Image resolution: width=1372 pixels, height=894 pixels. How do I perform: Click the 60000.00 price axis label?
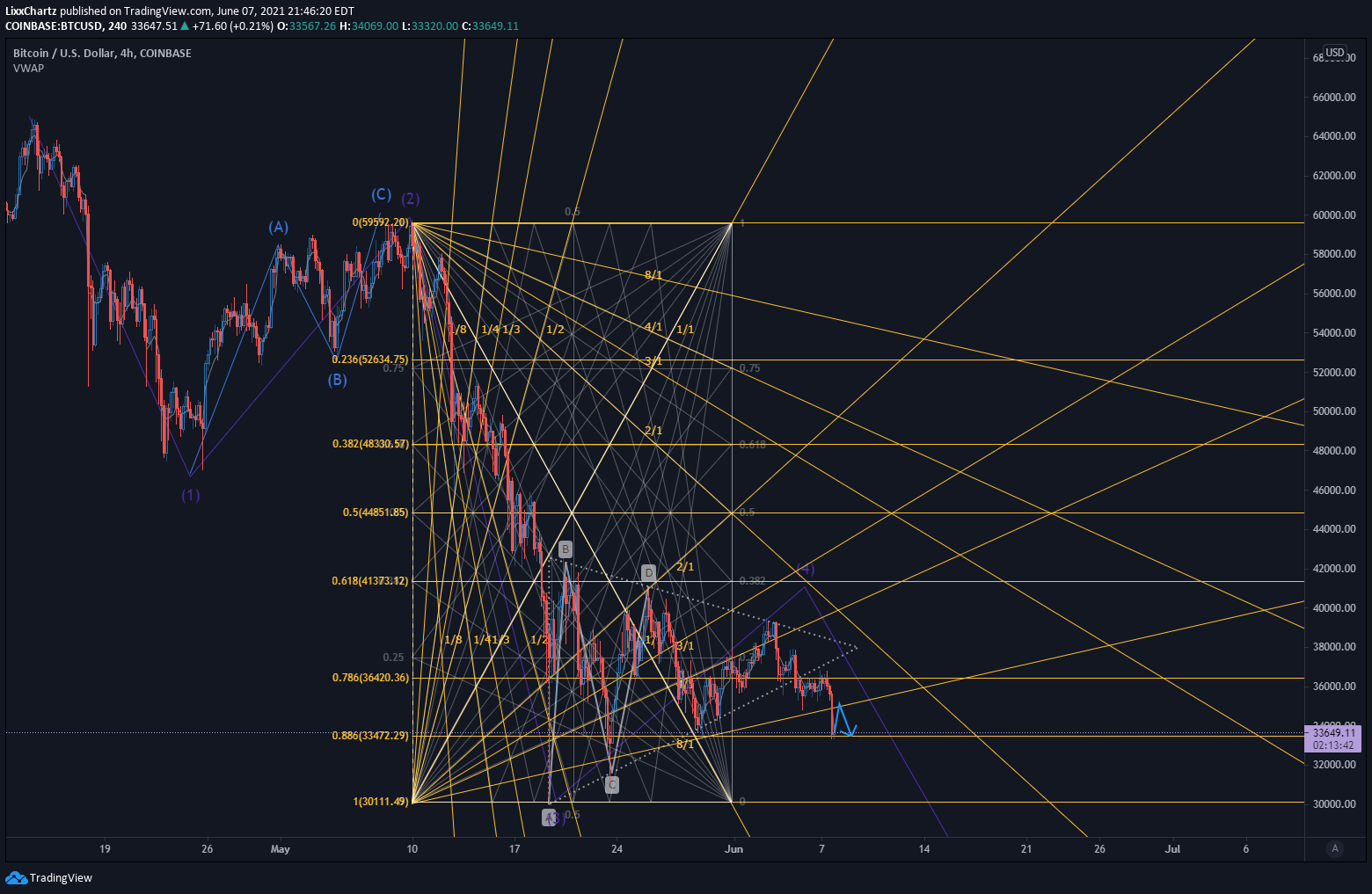click(x=1333, y=215)
